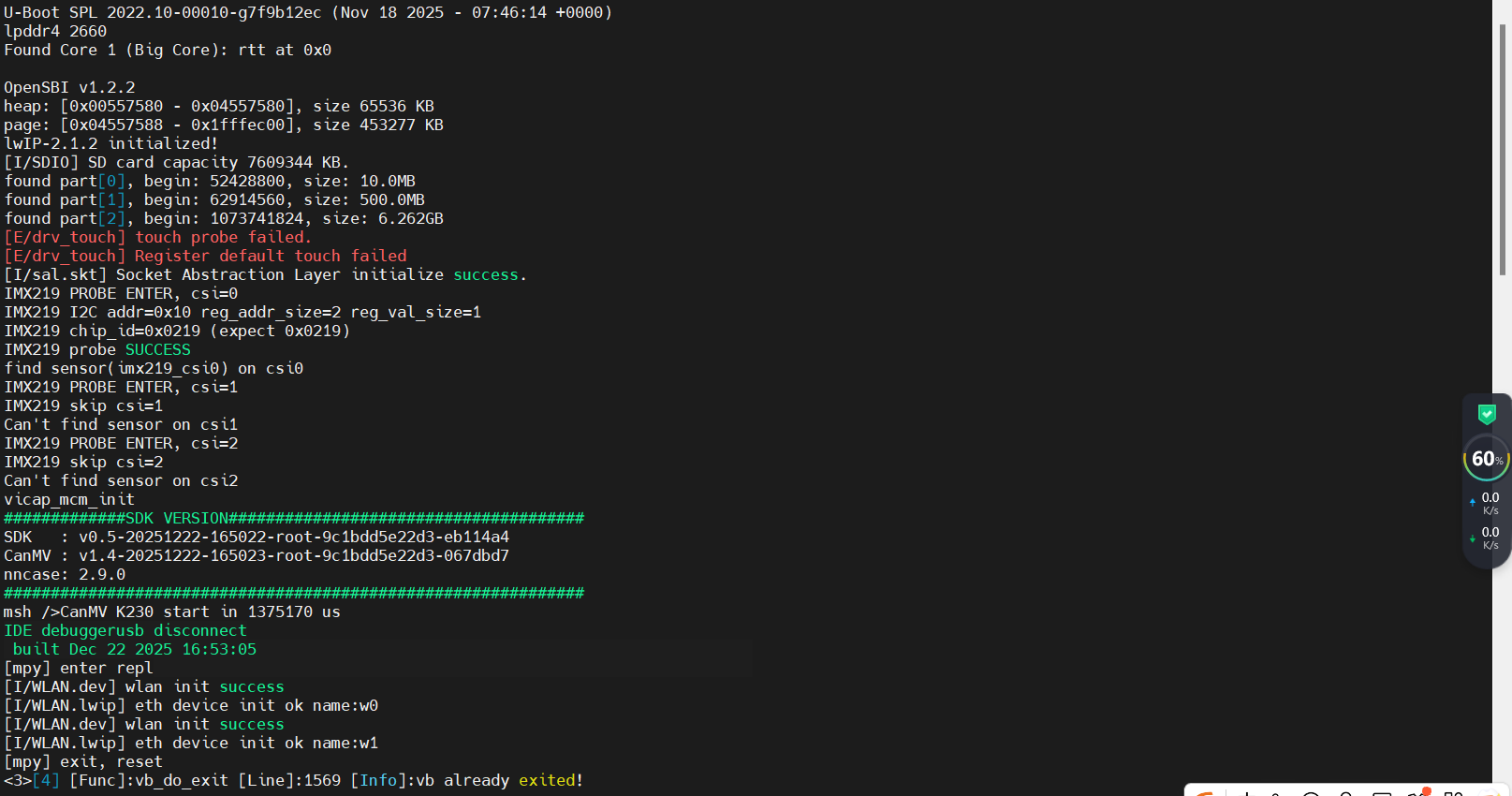Click the orange logo in bottom toolbar

coord(1205,793)
